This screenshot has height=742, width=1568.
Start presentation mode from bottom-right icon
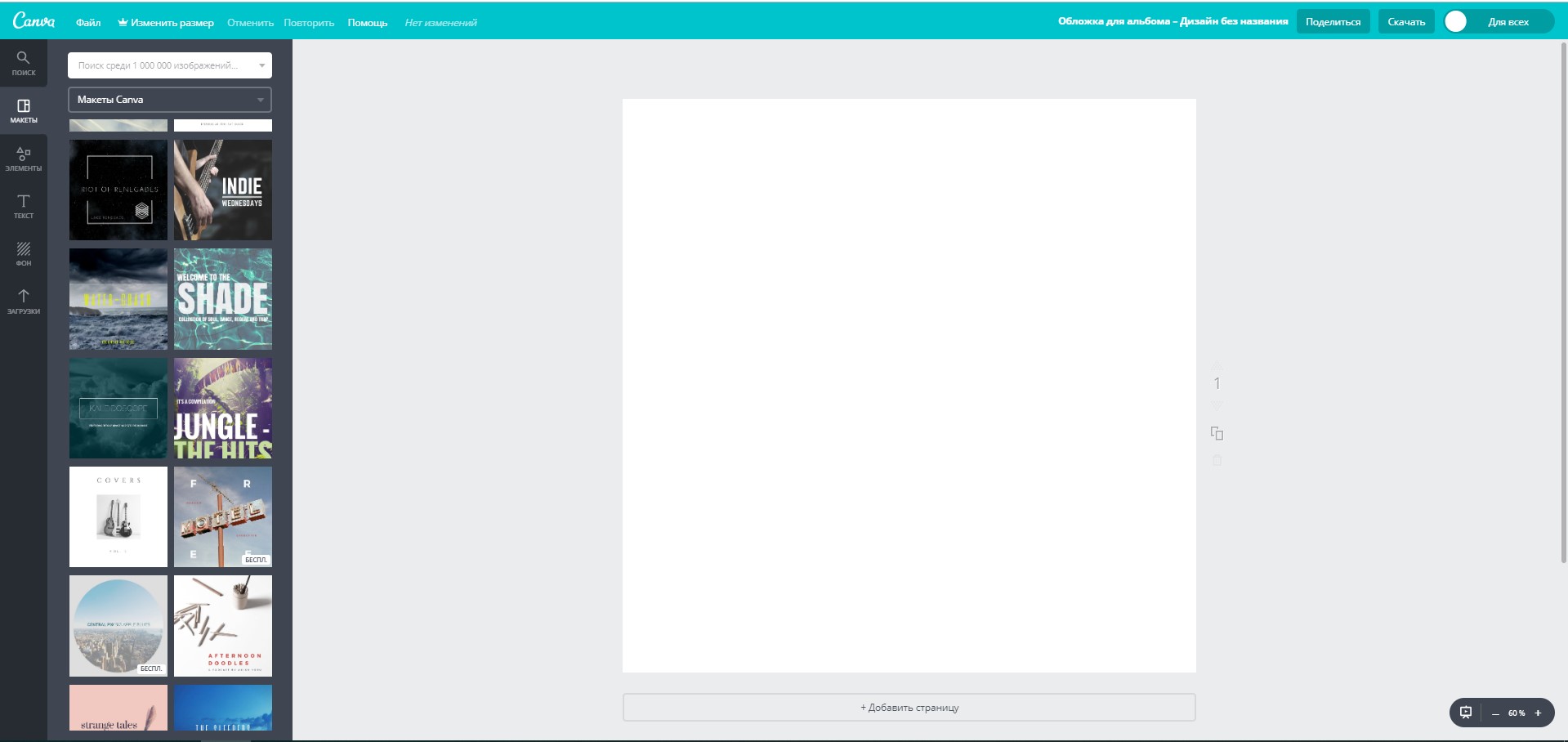[1466, 713]
